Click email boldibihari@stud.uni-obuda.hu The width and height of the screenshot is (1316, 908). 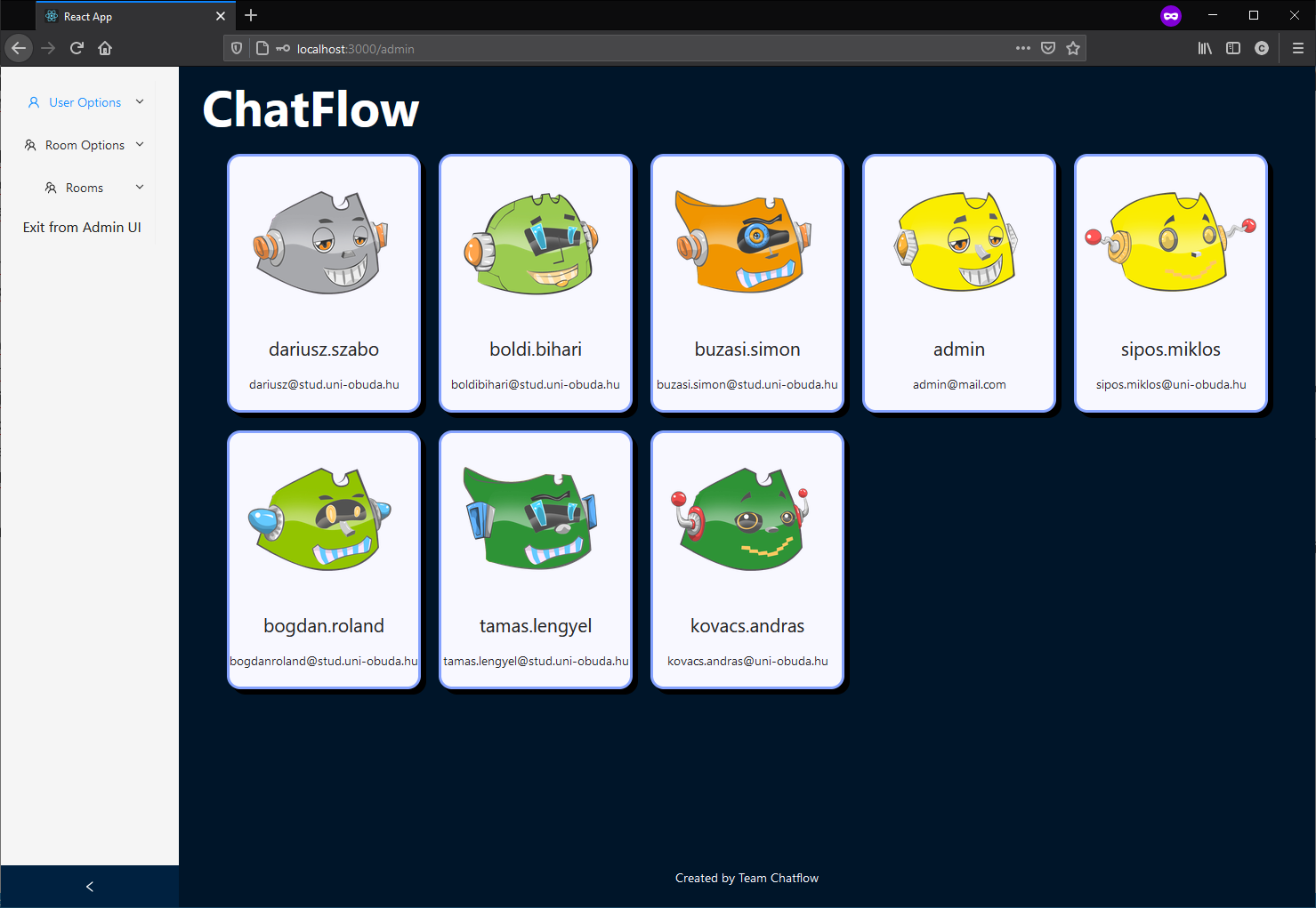click(x=536, y=385)
